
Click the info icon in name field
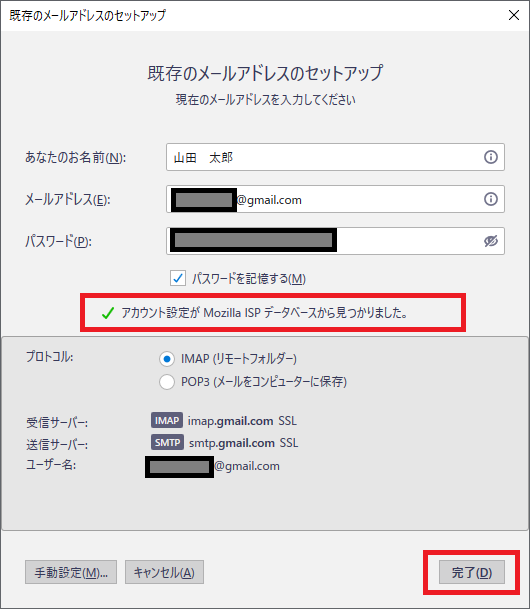(490, 157)
